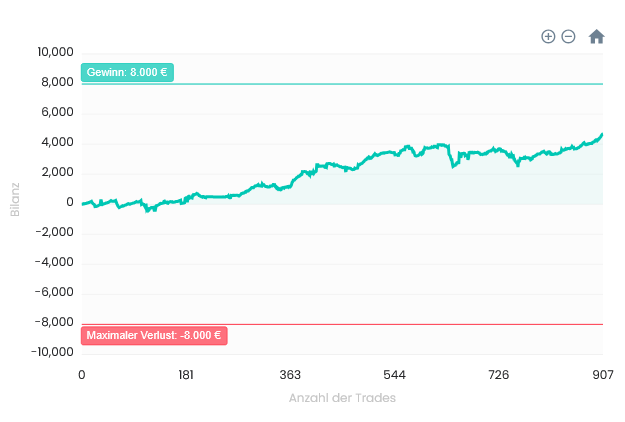Click the -2,000 y-axis tick label
625x422 pixels.
click(x=55, y=232)
